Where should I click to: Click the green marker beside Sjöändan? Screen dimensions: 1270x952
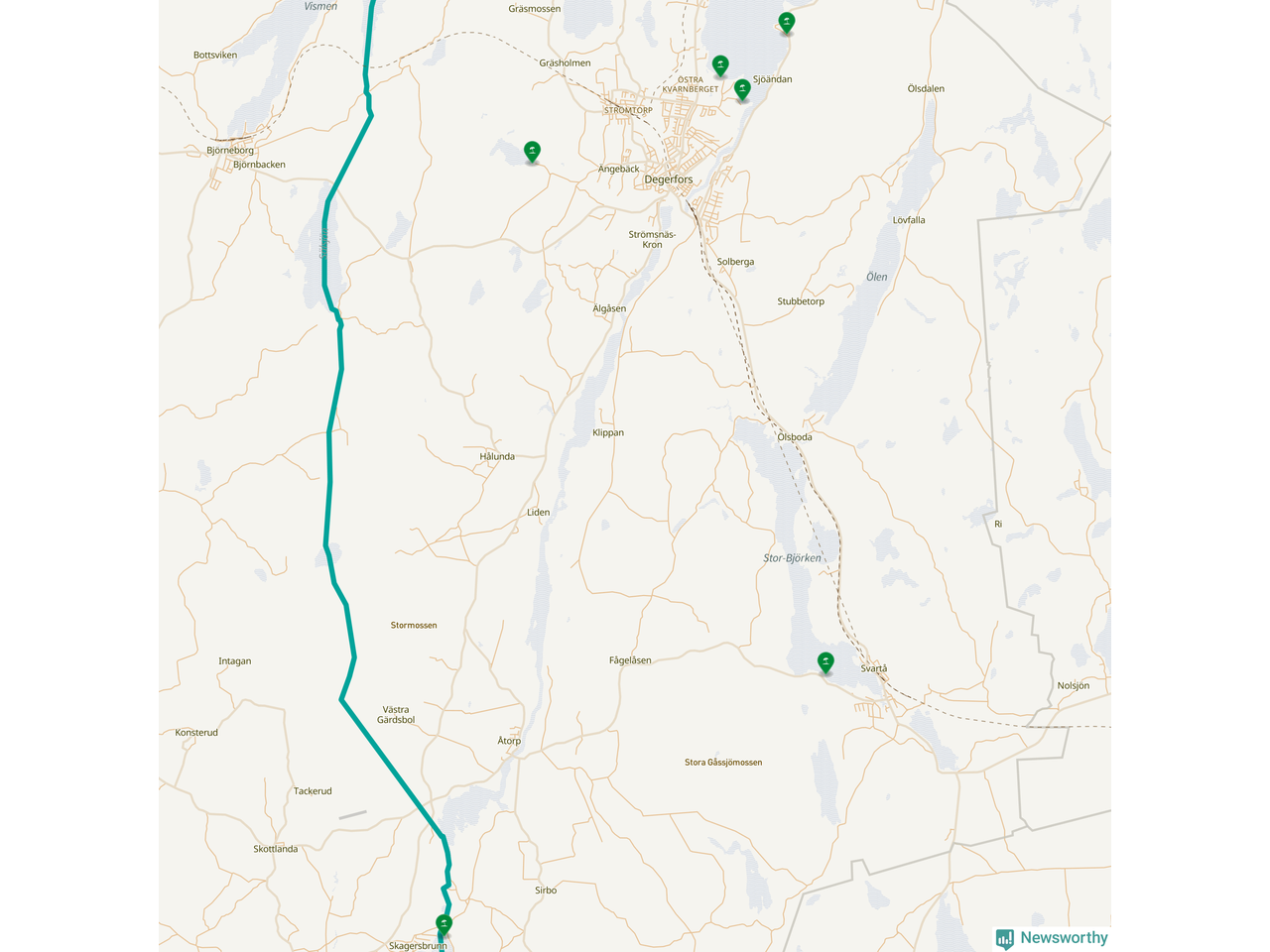tap(742, 90)
